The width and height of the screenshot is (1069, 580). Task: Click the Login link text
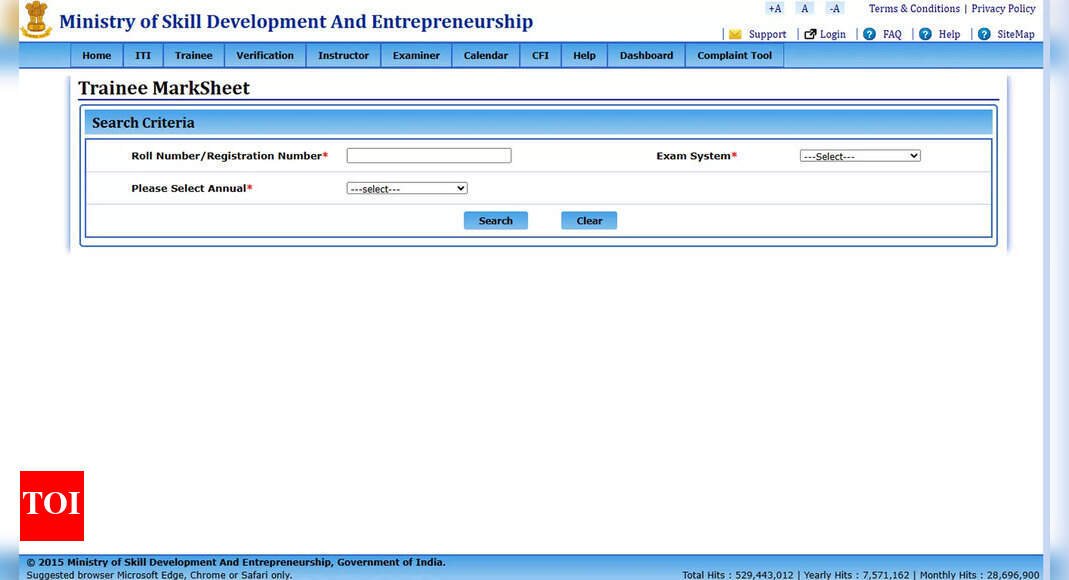[x=832, y=34]
